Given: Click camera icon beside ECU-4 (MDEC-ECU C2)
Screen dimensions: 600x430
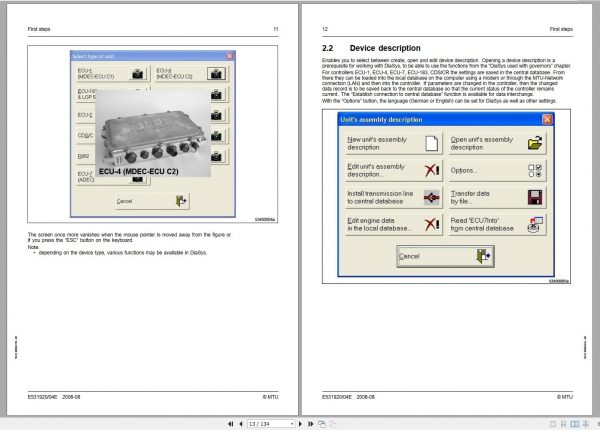Looking at the screenshot, I should [x=216, y=74].
